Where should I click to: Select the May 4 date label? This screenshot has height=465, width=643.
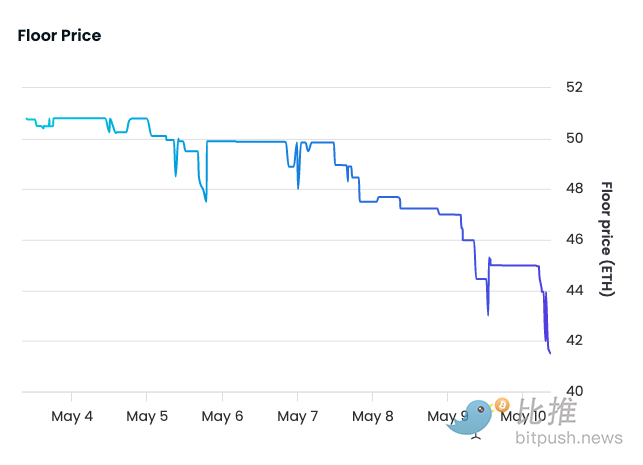pos(72,416)
